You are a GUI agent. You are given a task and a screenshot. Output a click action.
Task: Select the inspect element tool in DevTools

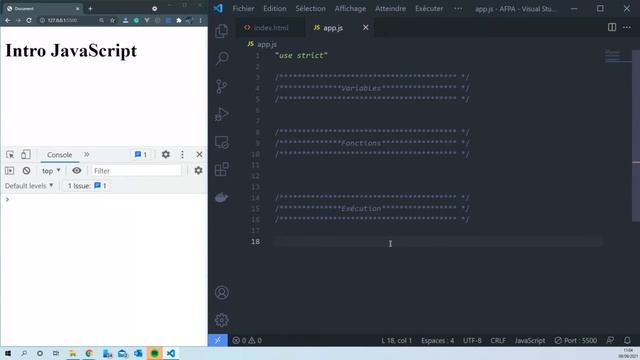[10, 155]
